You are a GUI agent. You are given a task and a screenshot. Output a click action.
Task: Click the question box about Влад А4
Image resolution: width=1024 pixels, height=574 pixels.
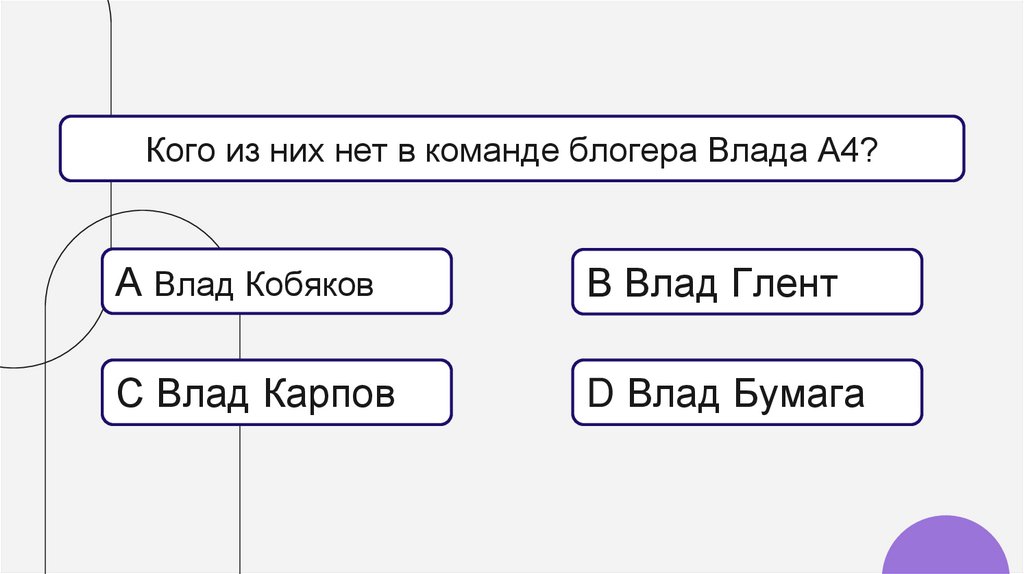pyautogui.click(x=512, y=149)
